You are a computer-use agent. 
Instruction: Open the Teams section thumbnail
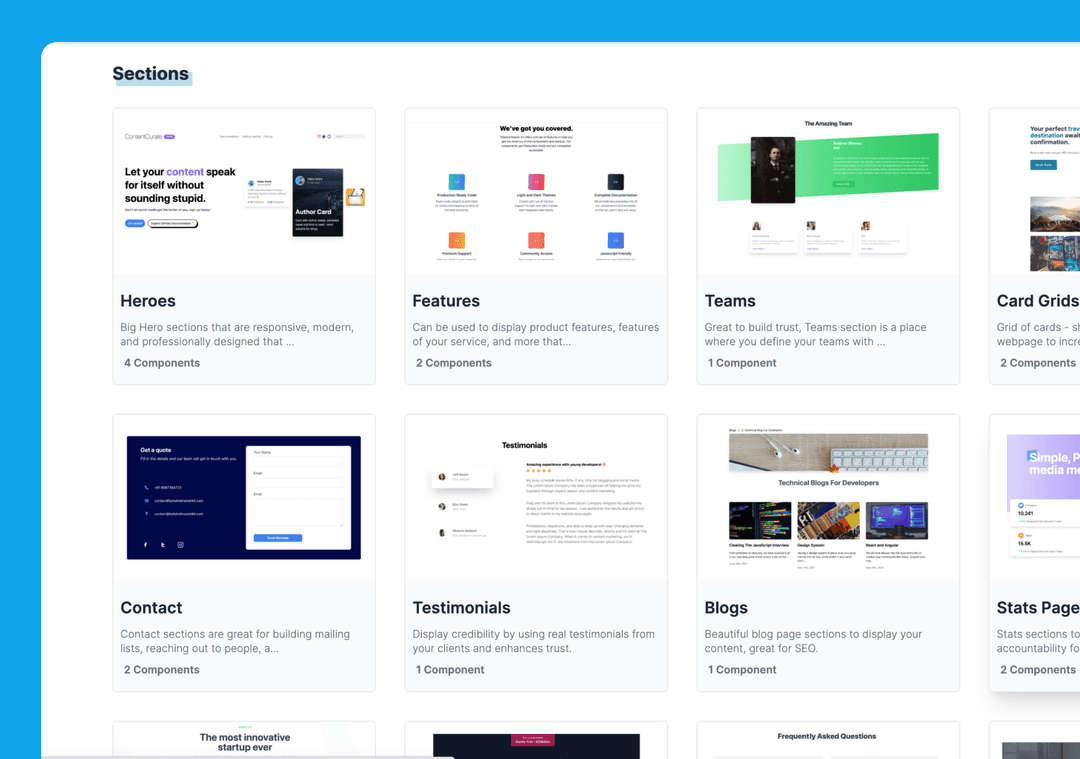click(828, 192)
